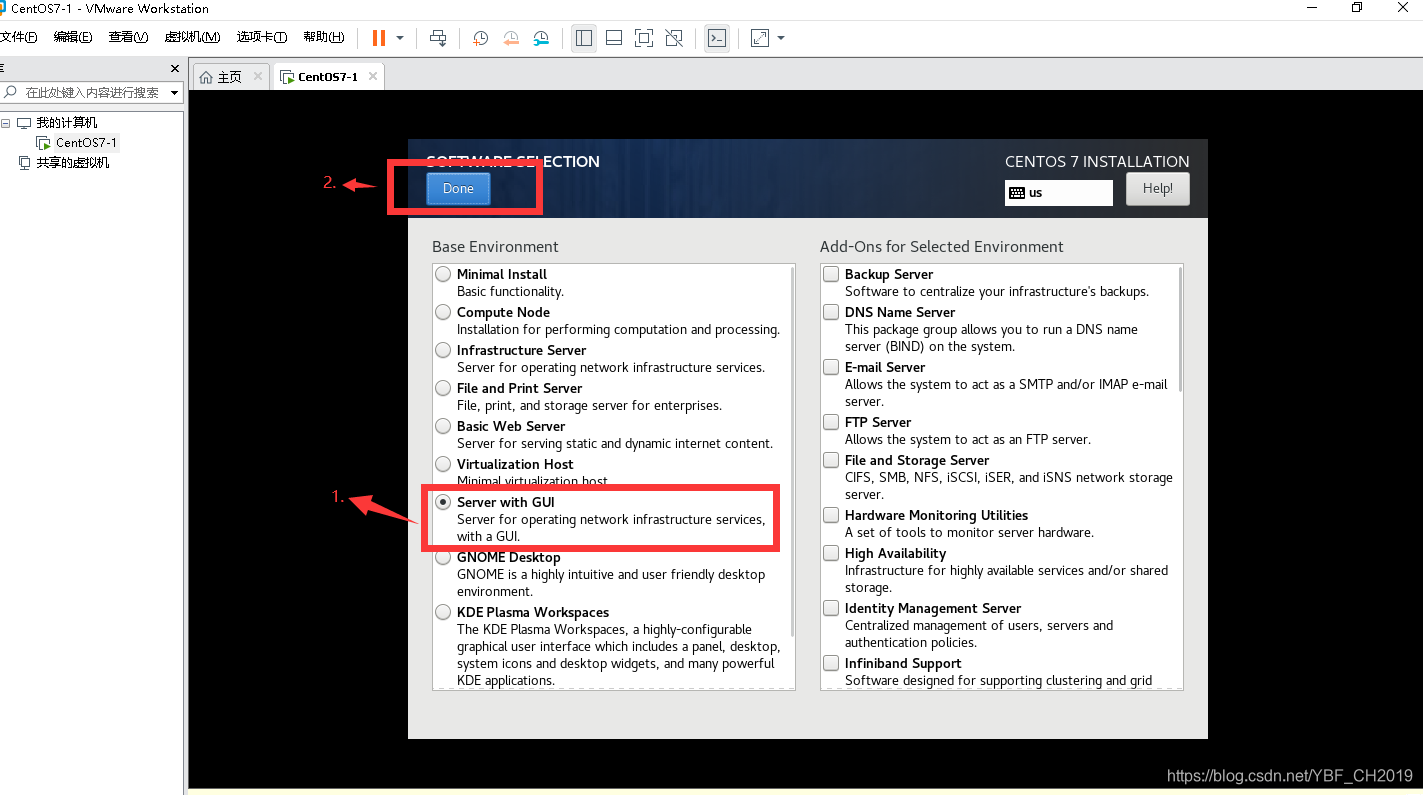Image resolution: width=1423 pixels, height=795 pixels.
Task: Select the Basic Web Server radio button
Action: [443, 426]
